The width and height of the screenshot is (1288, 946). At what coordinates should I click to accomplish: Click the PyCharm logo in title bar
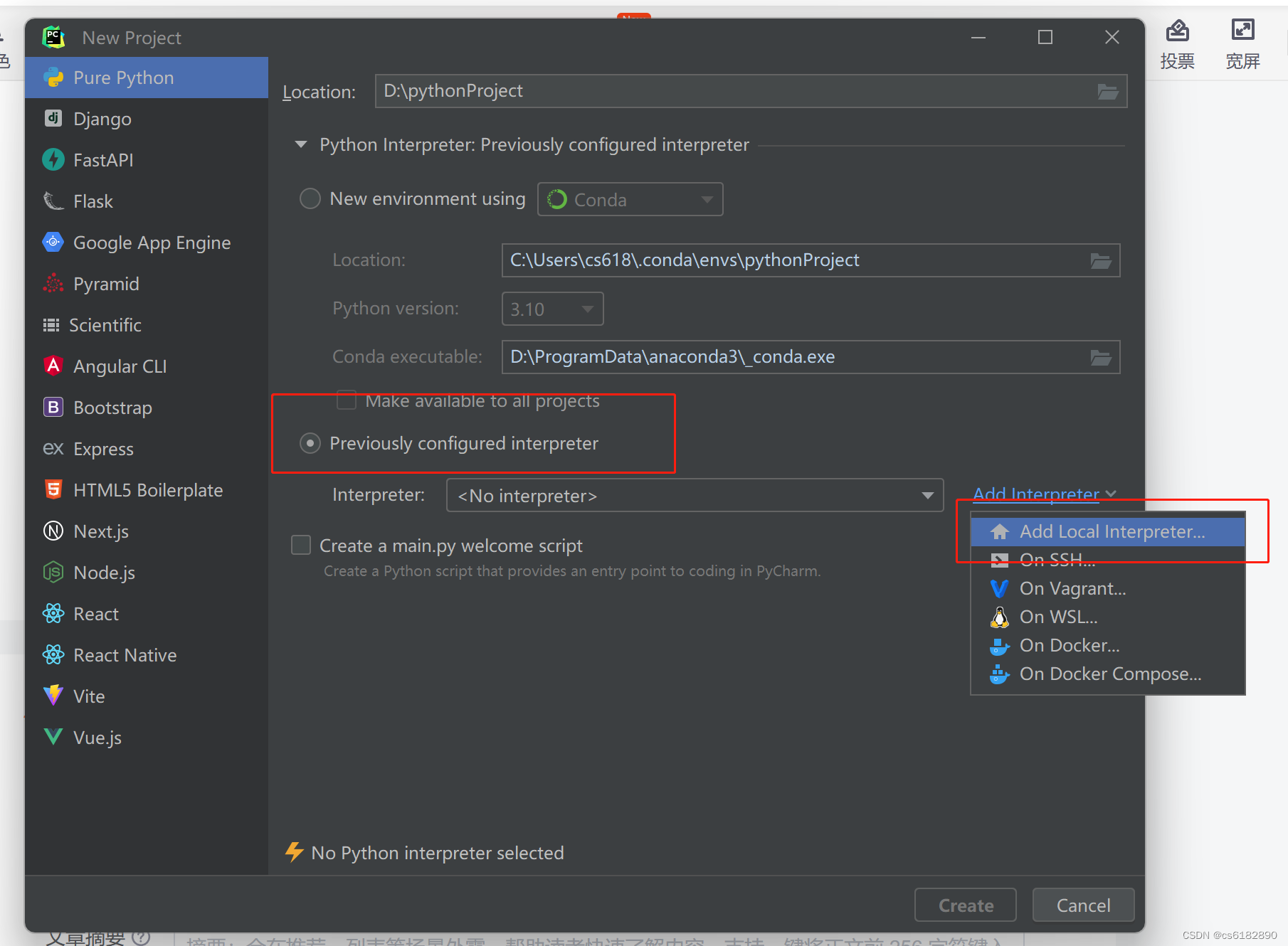click(x=53, y=37)
